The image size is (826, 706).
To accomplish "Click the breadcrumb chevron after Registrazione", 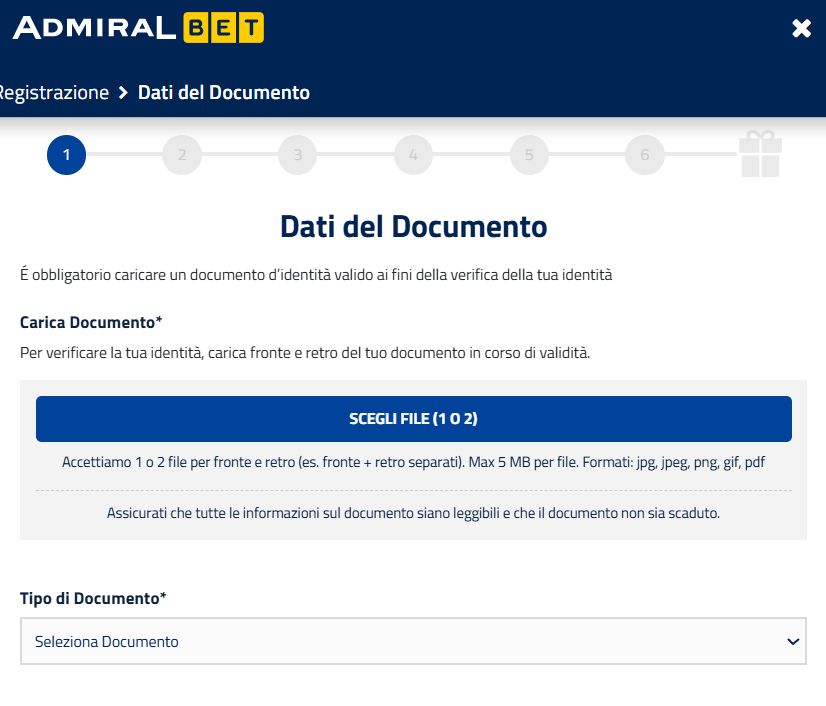I will 122,92.
